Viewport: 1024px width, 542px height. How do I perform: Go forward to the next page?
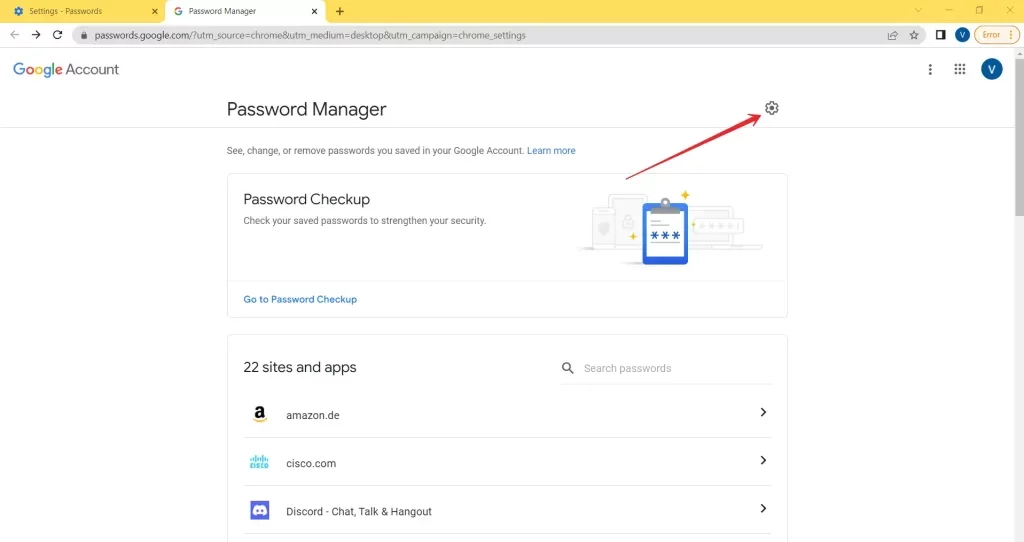36,35
